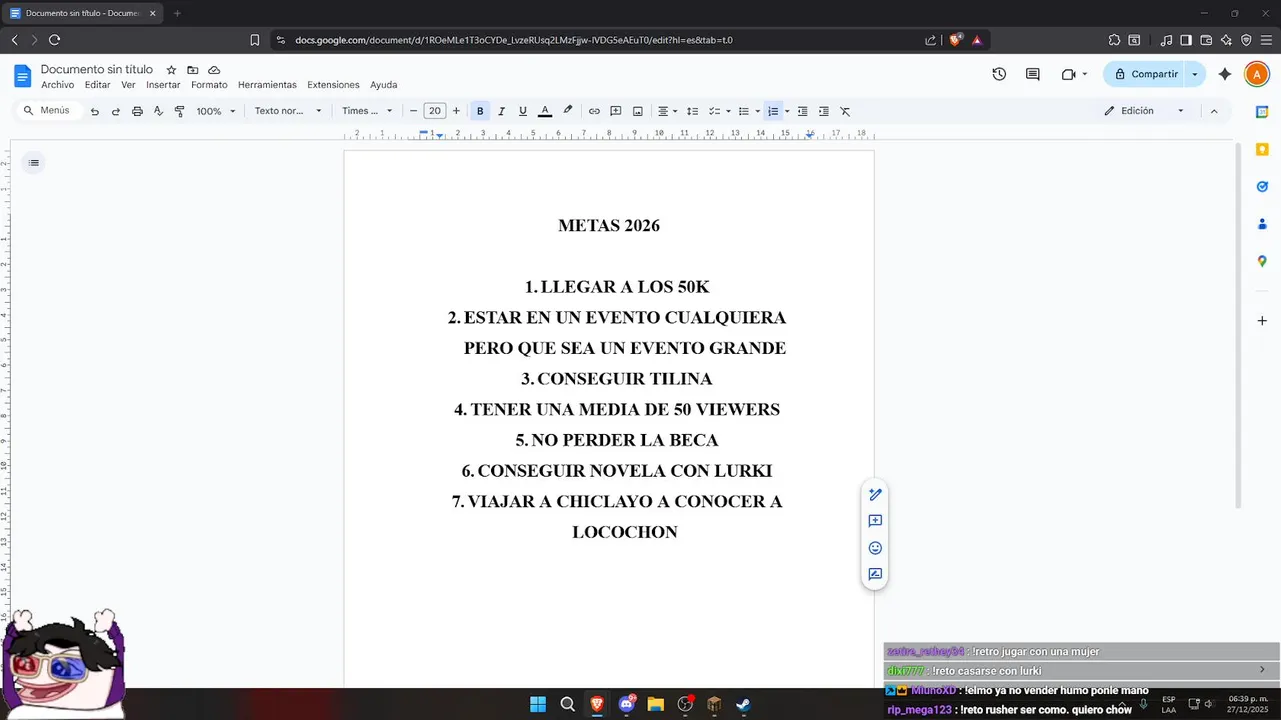Open Google Calendar side panel
The image size is (1281, 720).
[x=1262, y=112]
